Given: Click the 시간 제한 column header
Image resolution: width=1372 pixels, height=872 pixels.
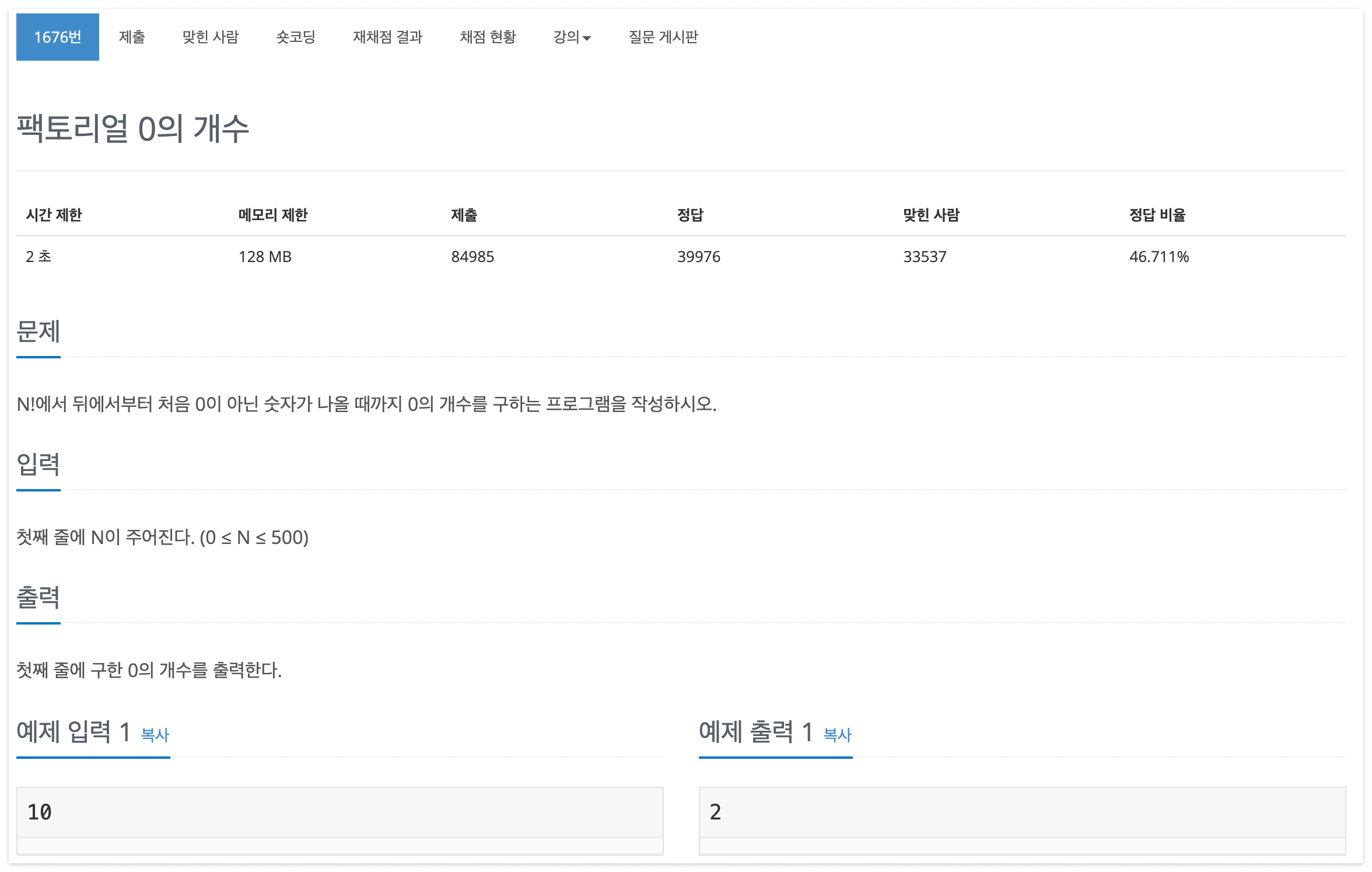Looking at the screenshot, I should [x=54, y=215].
